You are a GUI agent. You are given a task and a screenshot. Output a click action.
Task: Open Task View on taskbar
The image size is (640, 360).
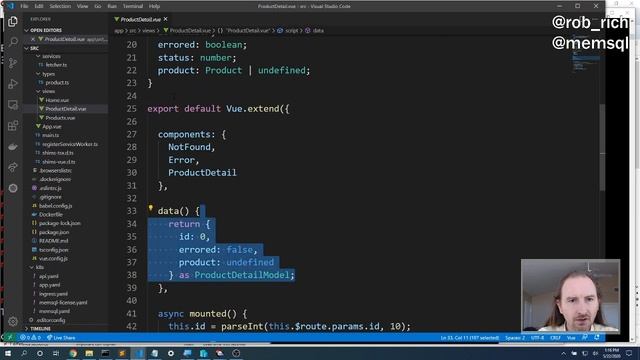point(56,353)
